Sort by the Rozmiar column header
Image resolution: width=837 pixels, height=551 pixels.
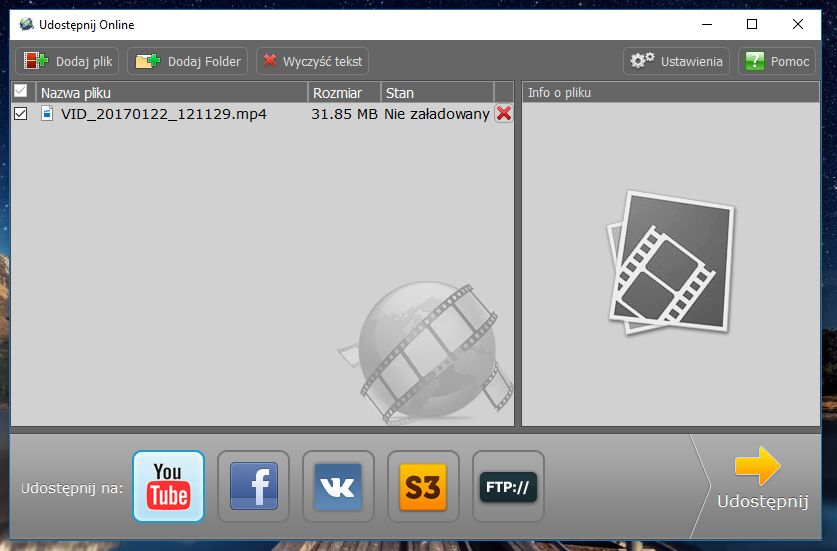coord(344,92)
